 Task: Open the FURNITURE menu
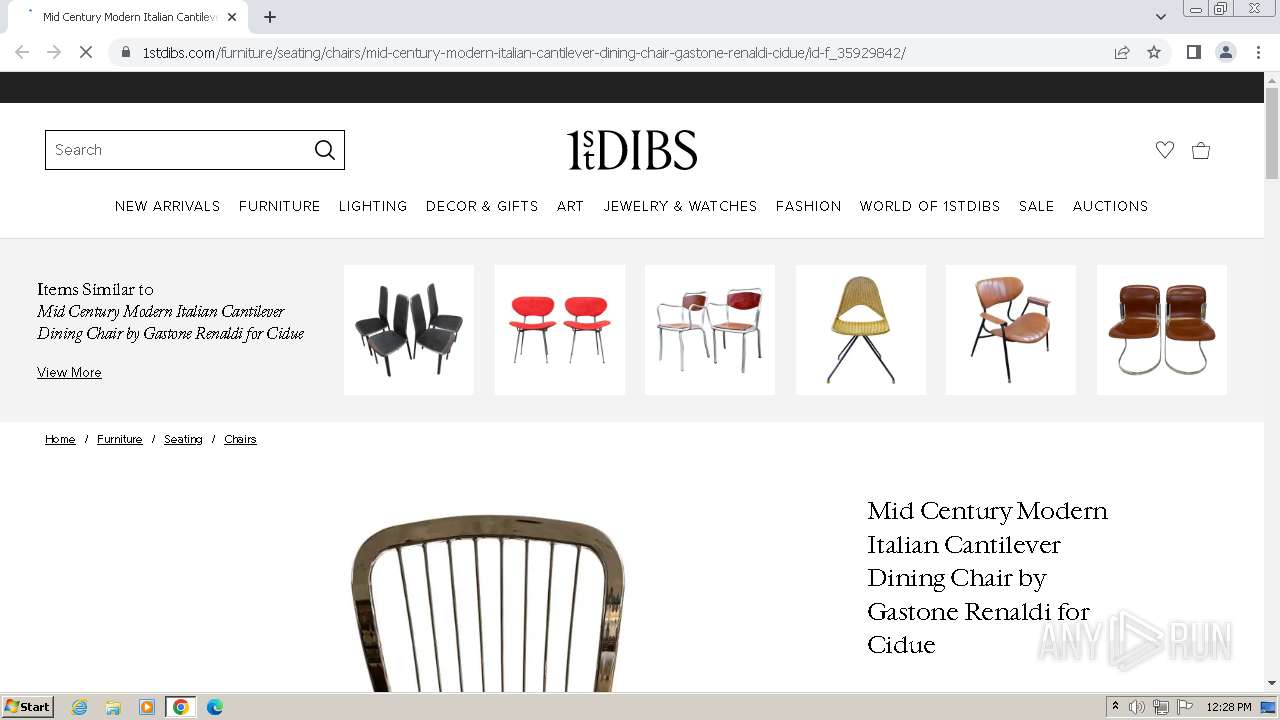coord(279,206)
